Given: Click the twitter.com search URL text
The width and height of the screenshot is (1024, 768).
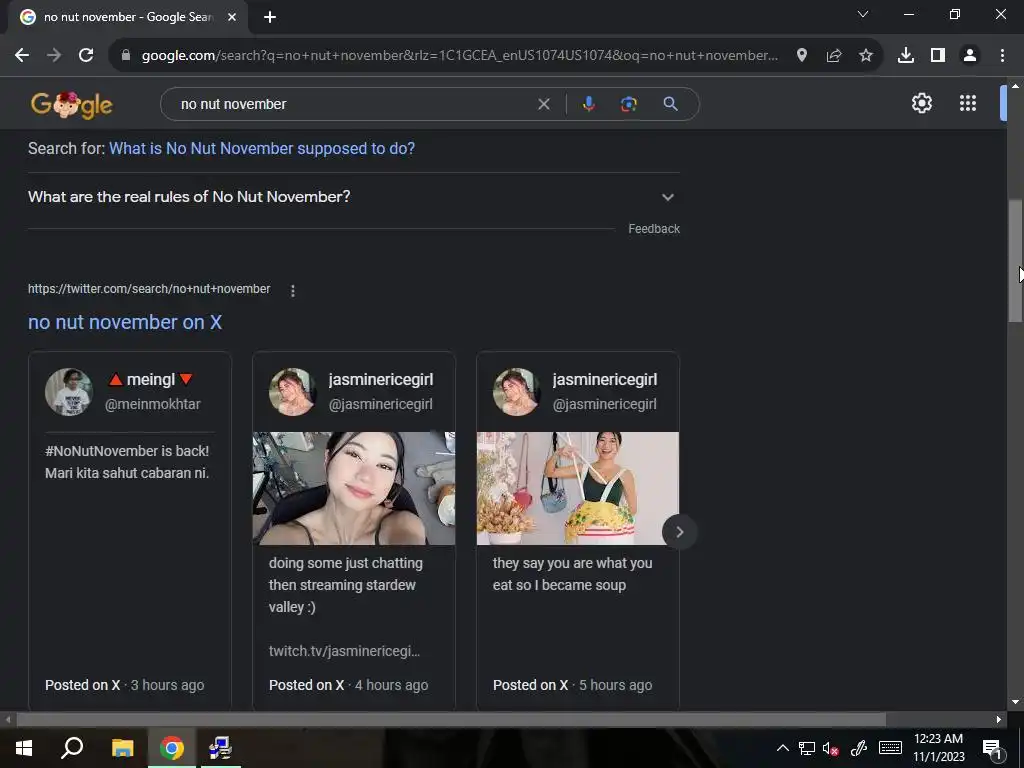Looking at the screenshot, I should (149, 289).
